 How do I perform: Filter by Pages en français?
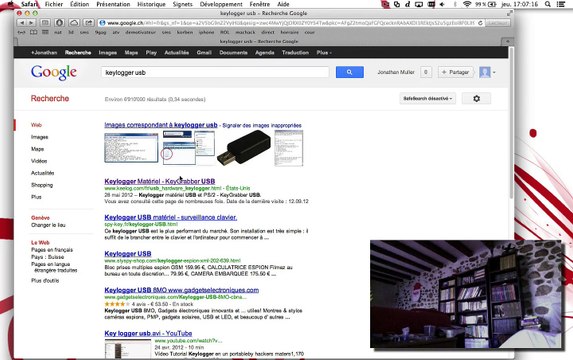[52, 250]
